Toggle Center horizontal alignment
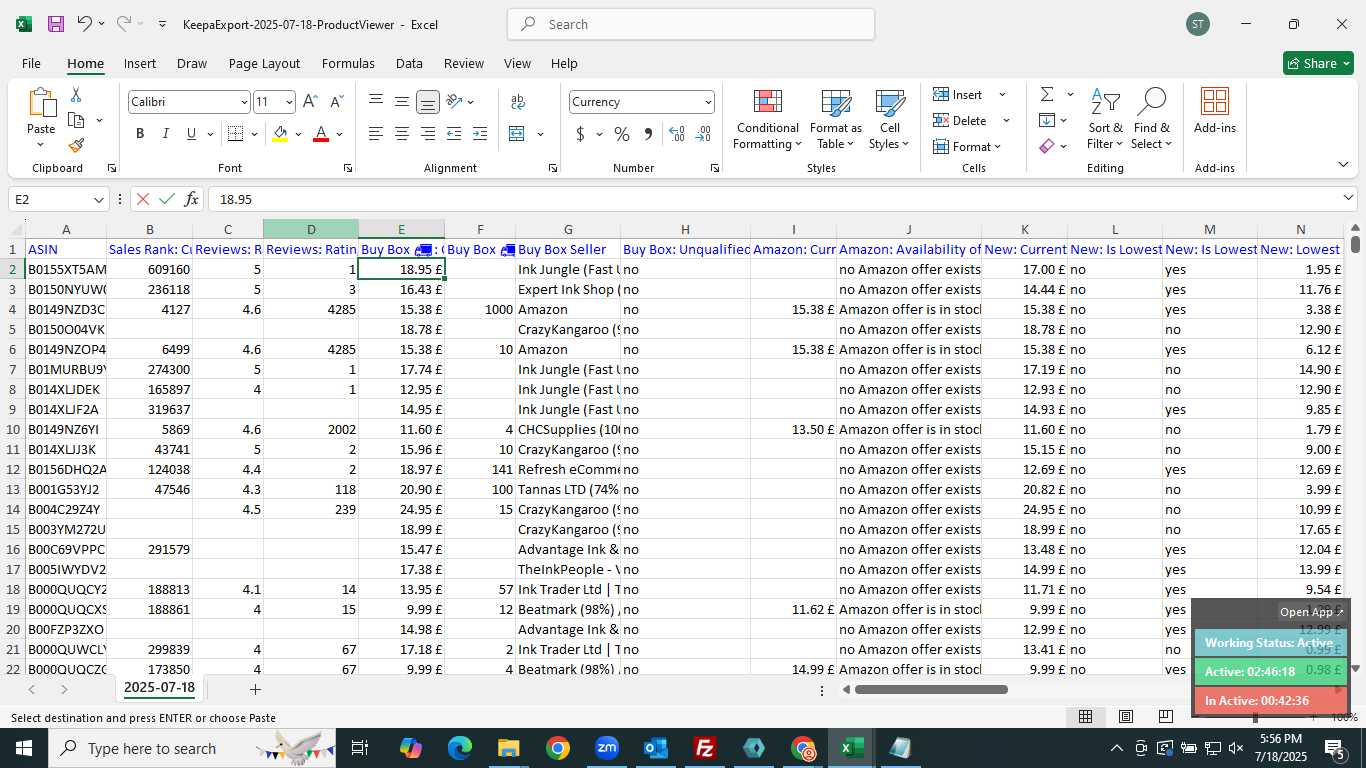This screenshot has width=1366, height=768. coord(402,134)
